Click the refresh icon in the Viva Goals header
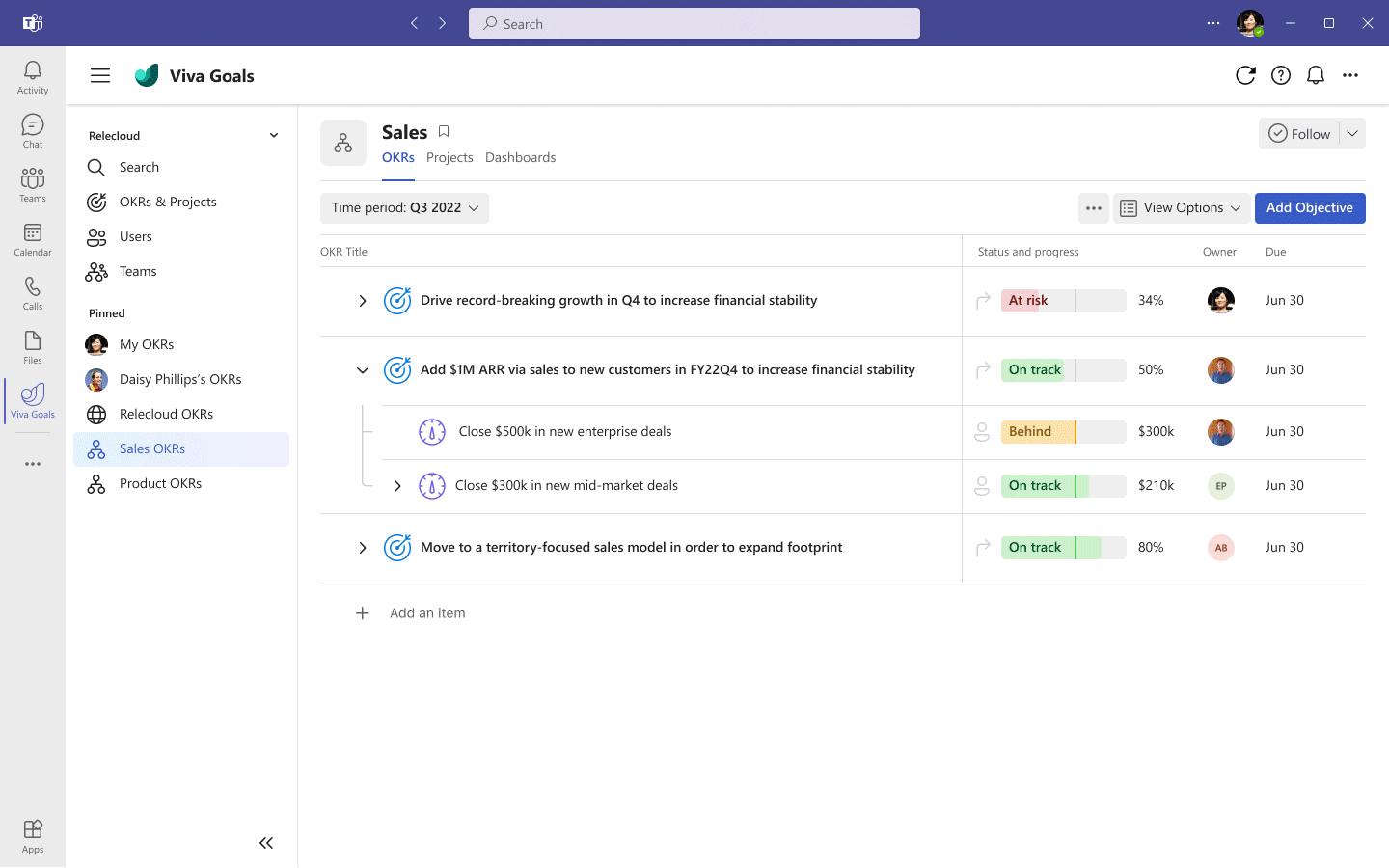Image resolution: width=1389 pixels, height=868 pixels. [1245, 75]
